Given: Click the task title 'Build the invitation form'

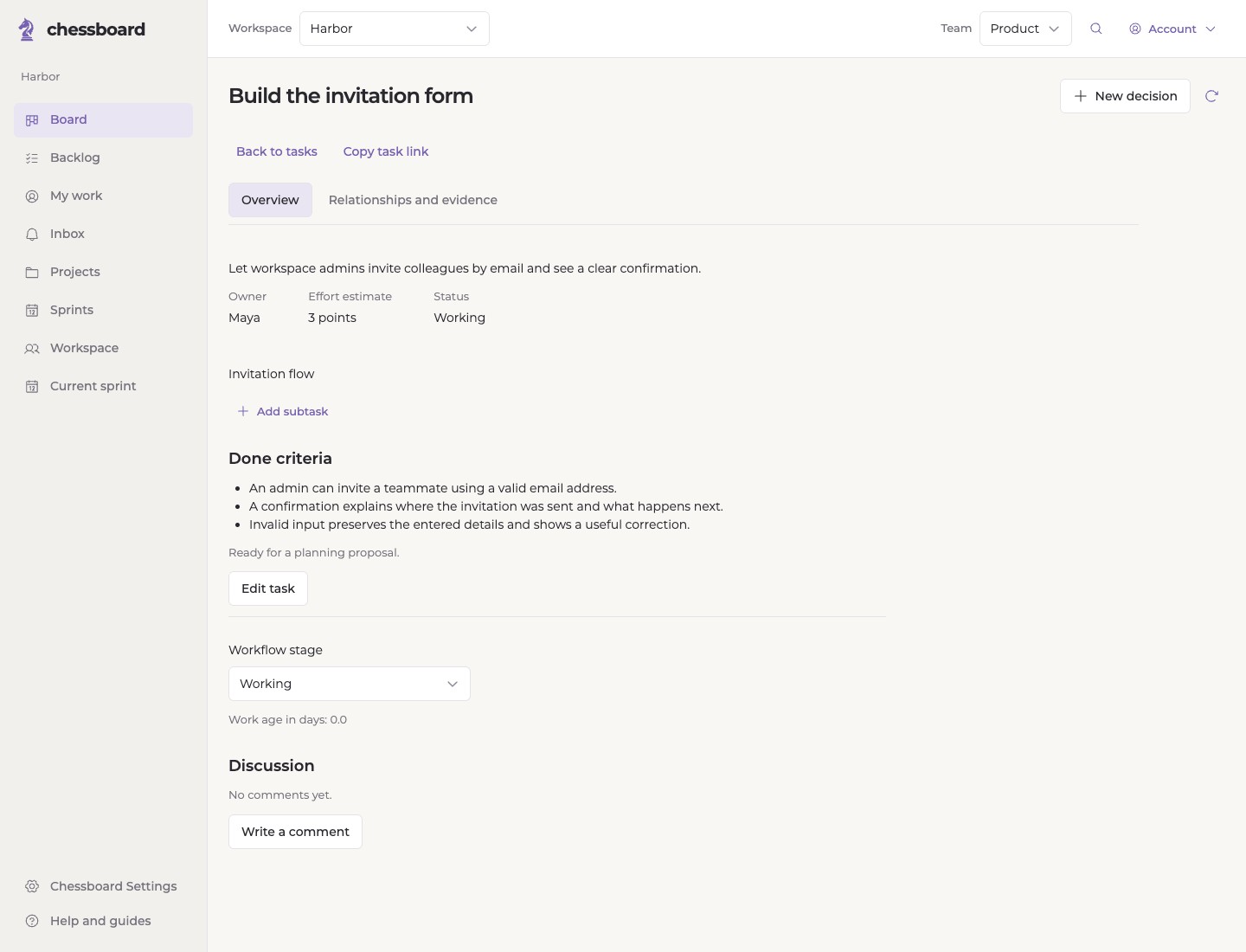Looking at the screenshot, I should click(x=350, y=96).
